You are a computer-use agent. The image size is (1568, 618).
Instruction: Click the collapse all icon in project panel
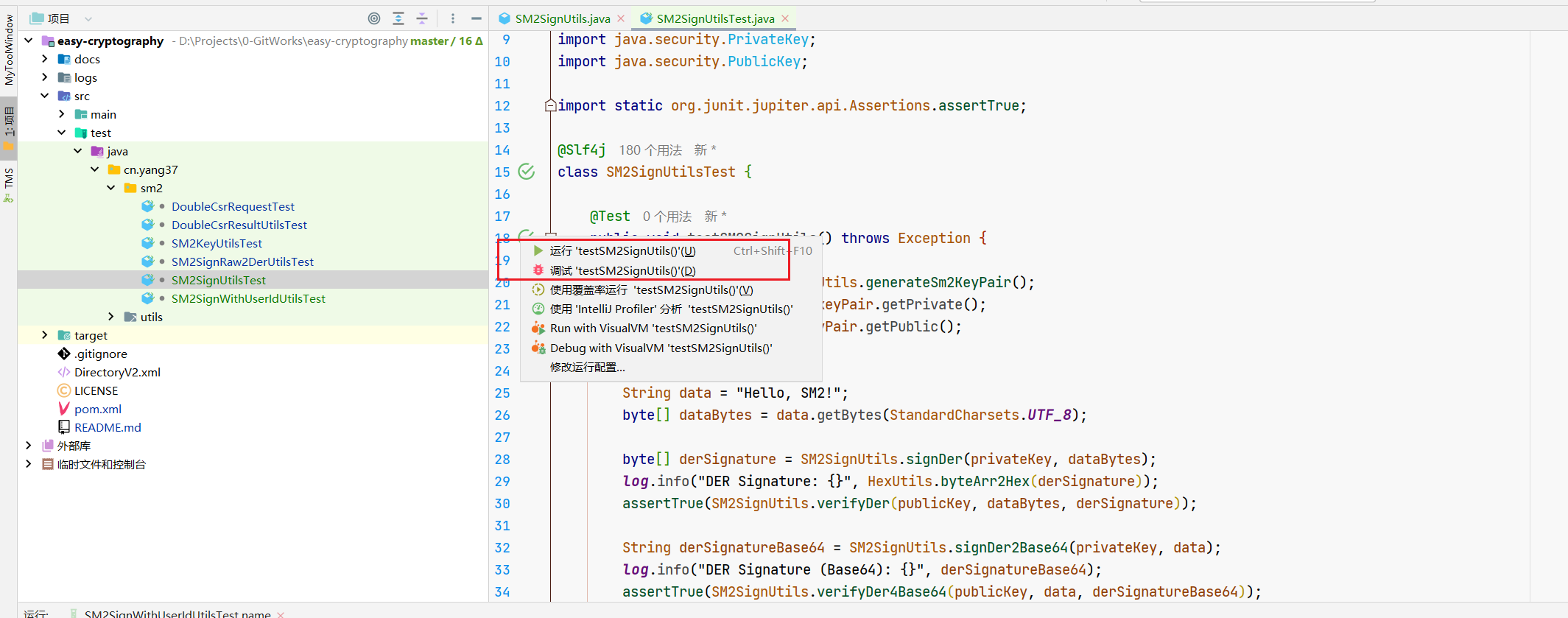[422, 18]
